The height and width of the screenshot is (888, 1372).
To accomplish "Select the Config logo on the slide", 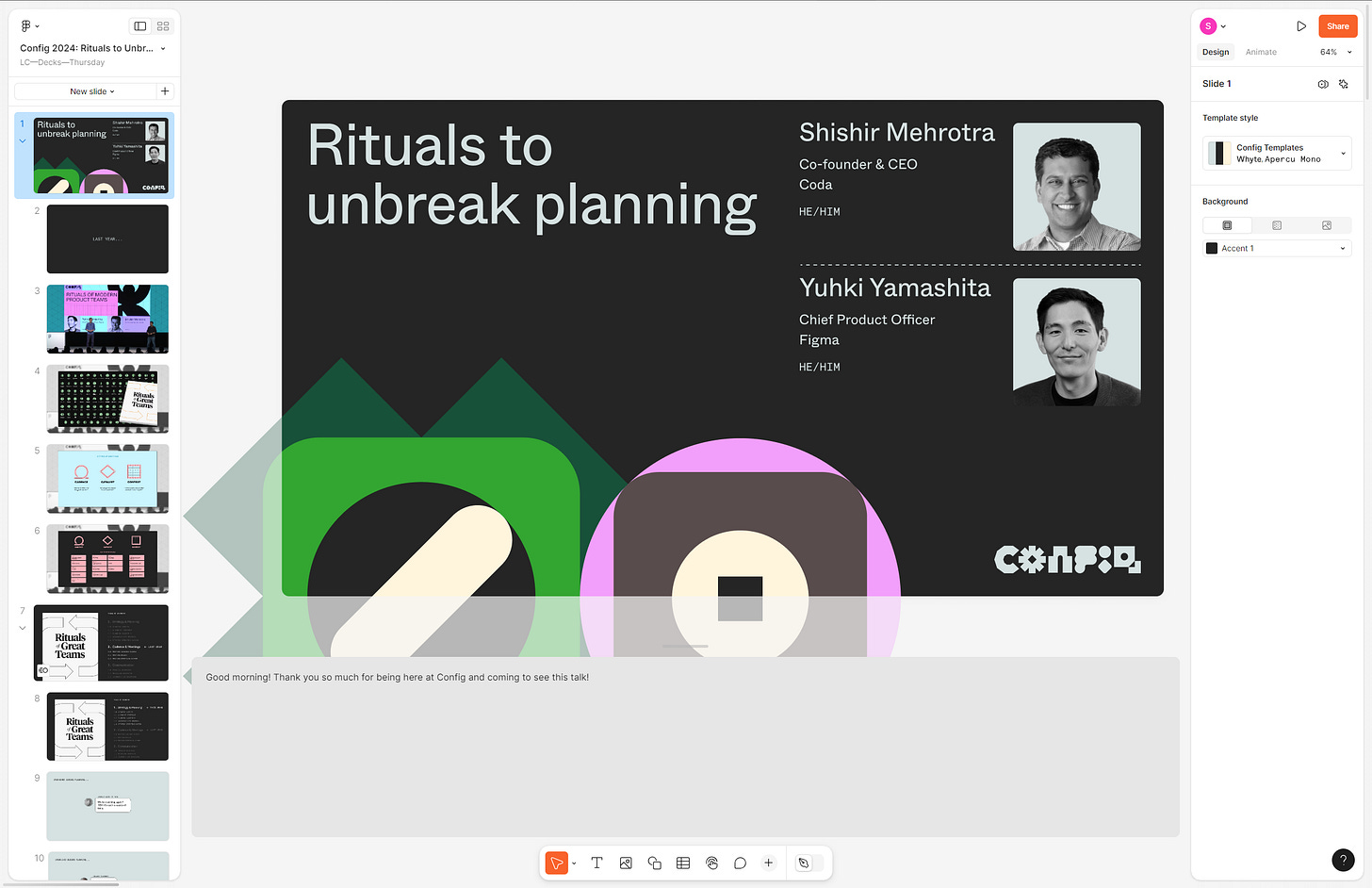I will pyautogui.click(x=1068, y=559).
